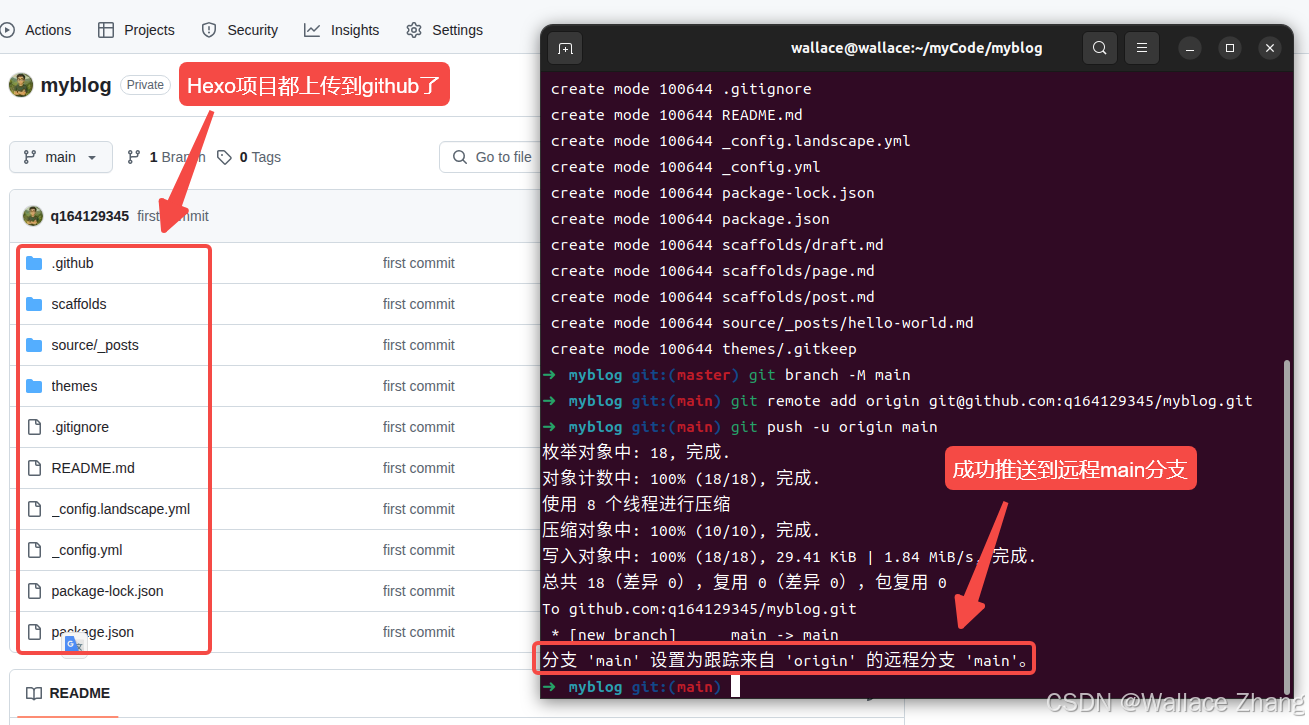Open first commit message for package.json row

click(x=418, y=632)
